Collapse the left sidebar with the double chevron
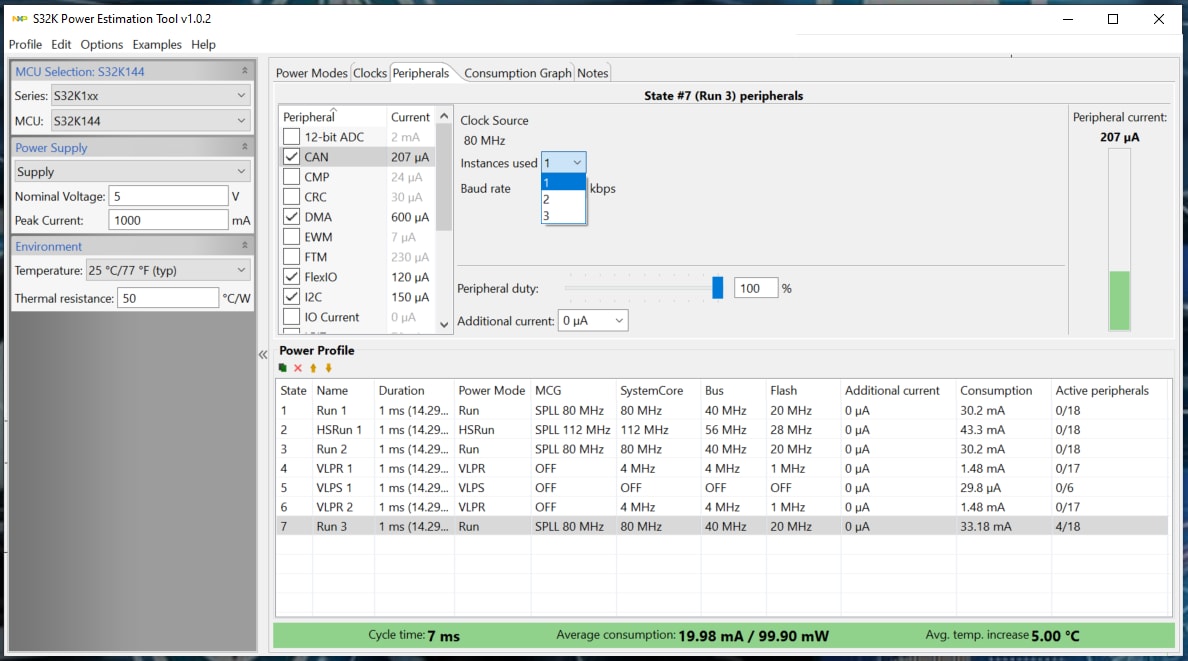 tap(264, 355)
